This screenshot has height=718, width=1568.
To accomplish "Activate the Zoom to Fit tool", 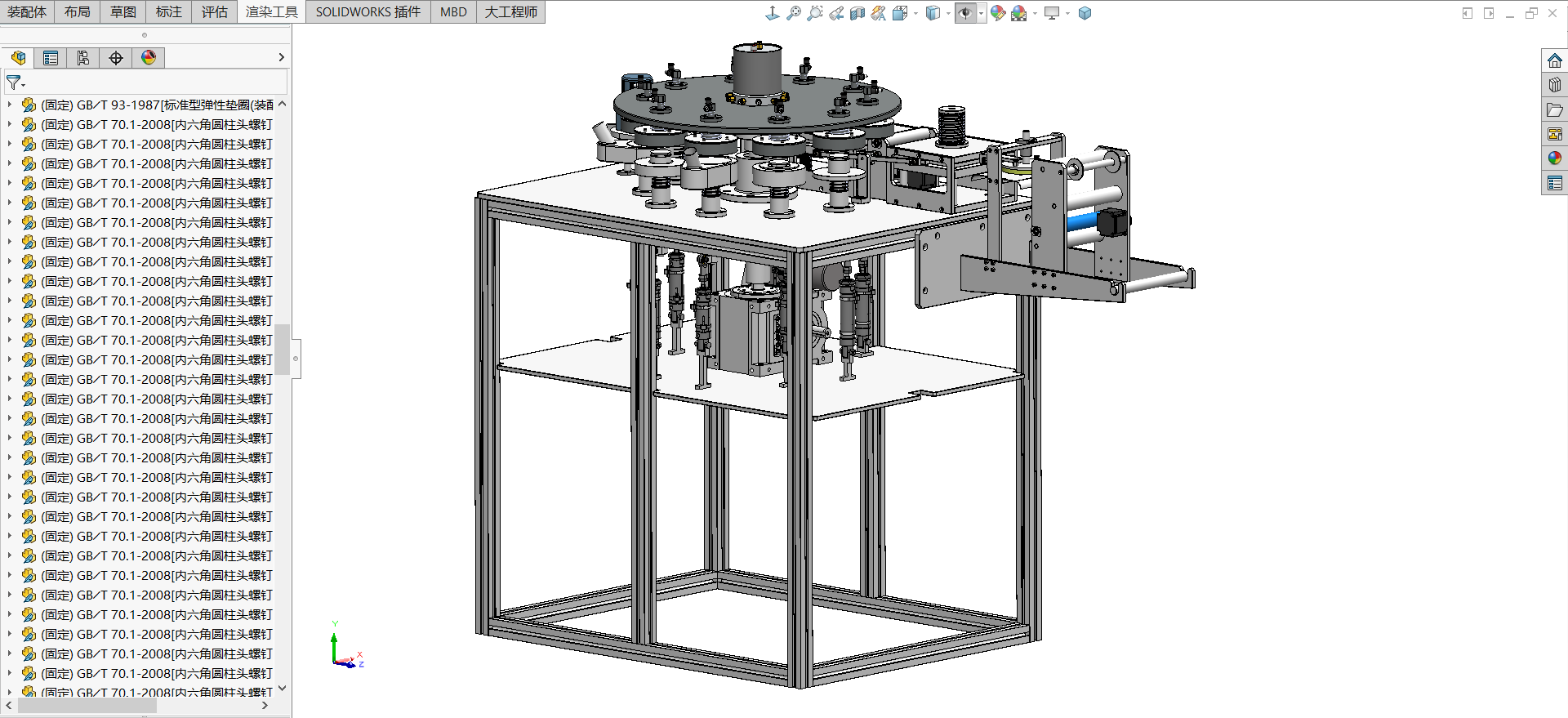I will click(793, 13).
